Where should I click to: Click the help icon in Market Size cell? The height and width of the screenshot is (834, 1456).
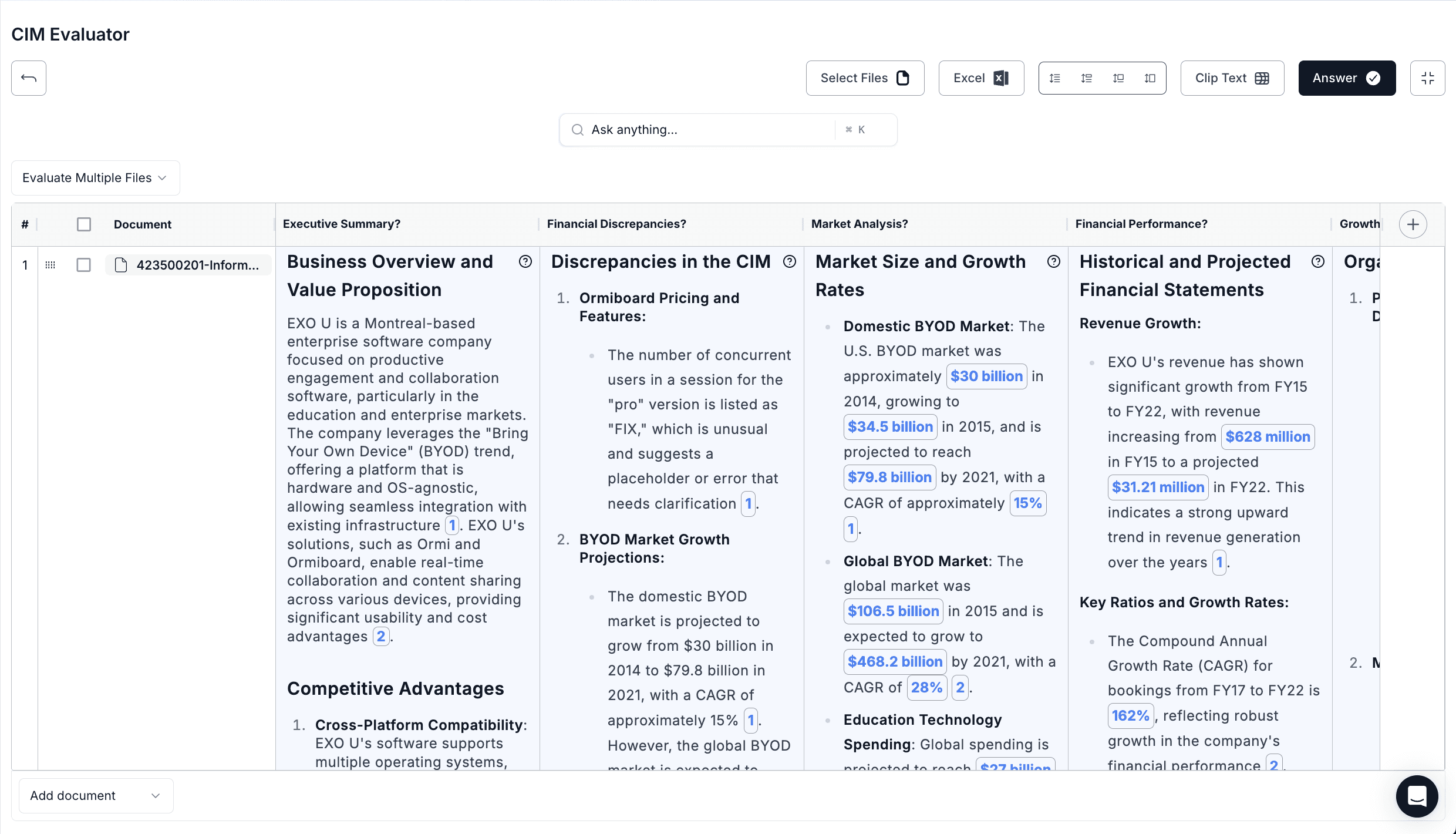pyautogui.click(x=1054, y=262)
